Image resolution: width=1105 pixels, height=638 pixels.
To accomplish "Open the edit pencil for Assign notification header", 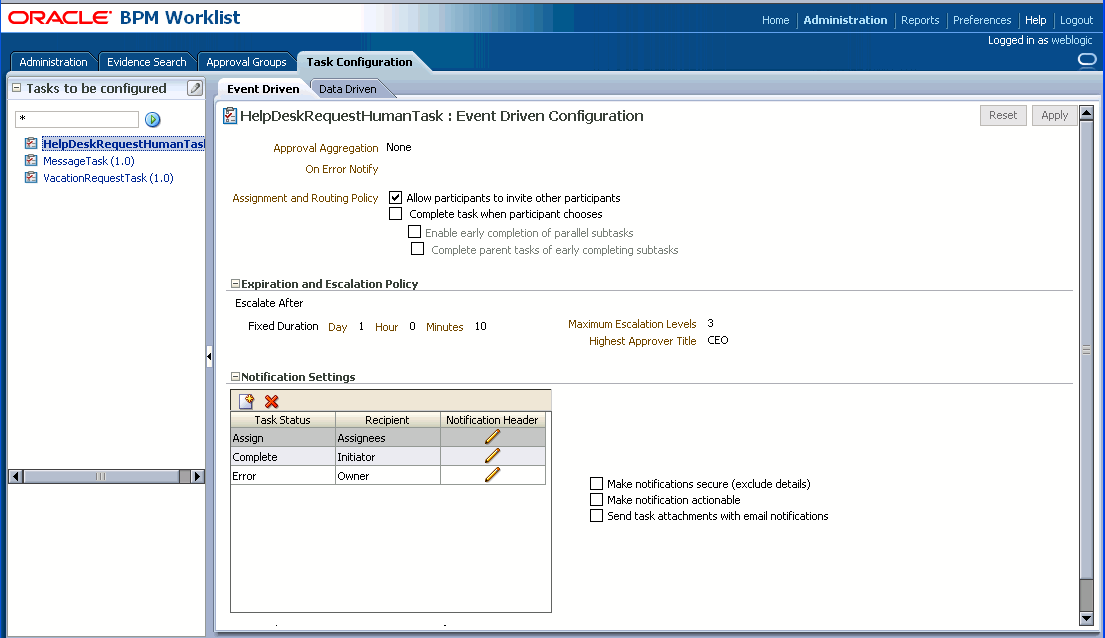I will coord(492,436).
